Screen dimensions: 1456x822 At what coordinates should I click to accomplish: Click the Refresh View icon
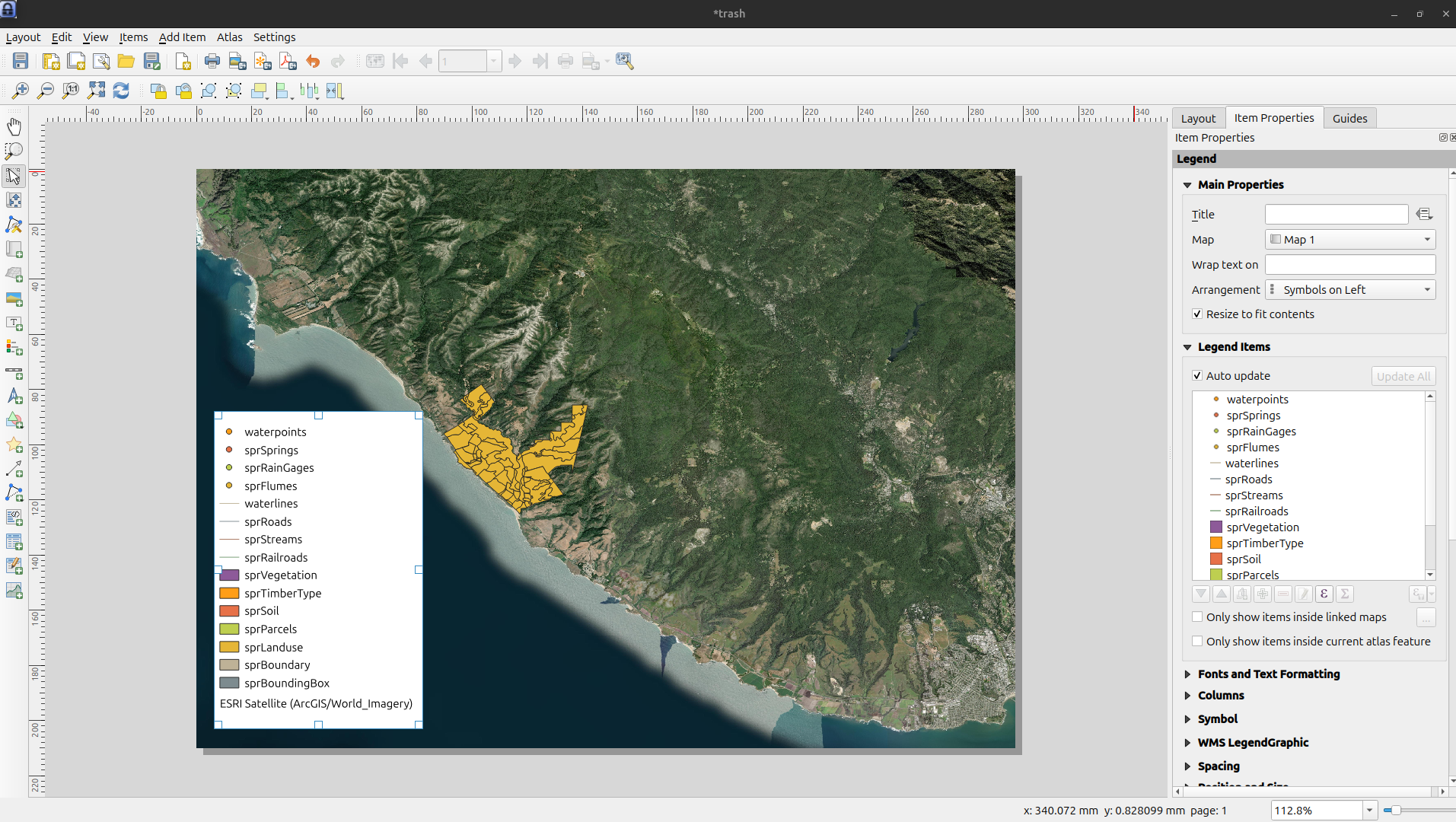click(x=121, y=91)
